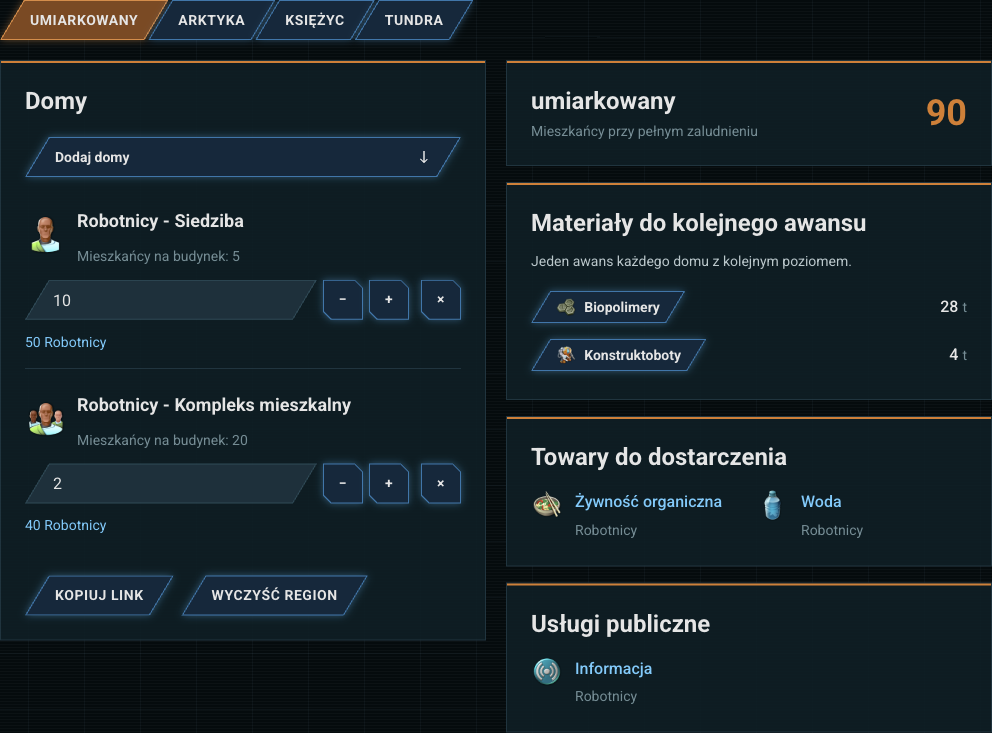The width and height of the screenshot is (992, 733).
Task: Open the Arktyka region tab
Action: pyautogui.click(x=211, y=20)
